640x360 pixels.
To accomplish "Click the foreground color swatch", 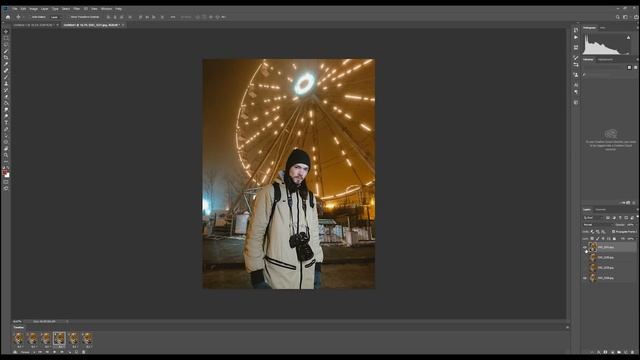I will (5, 172).
